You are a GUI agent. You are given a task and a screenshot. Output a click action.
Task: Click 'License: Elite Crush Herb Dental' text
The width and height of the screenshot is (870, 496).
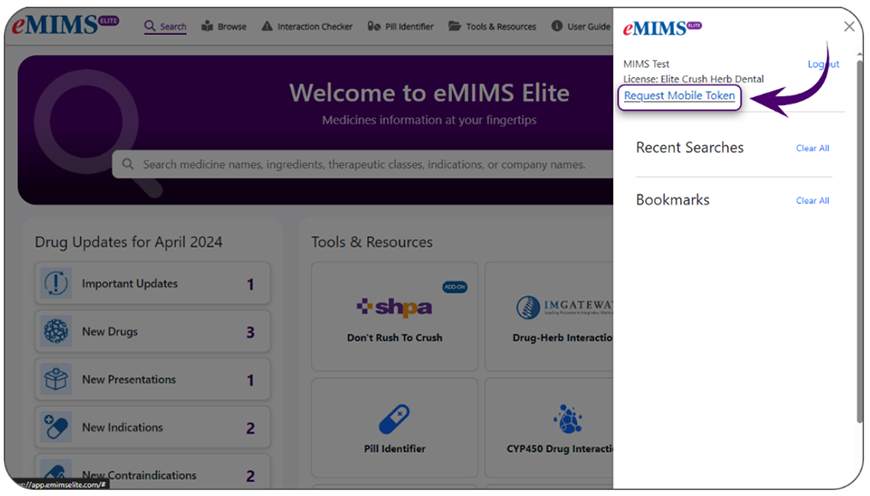(694, 79)
